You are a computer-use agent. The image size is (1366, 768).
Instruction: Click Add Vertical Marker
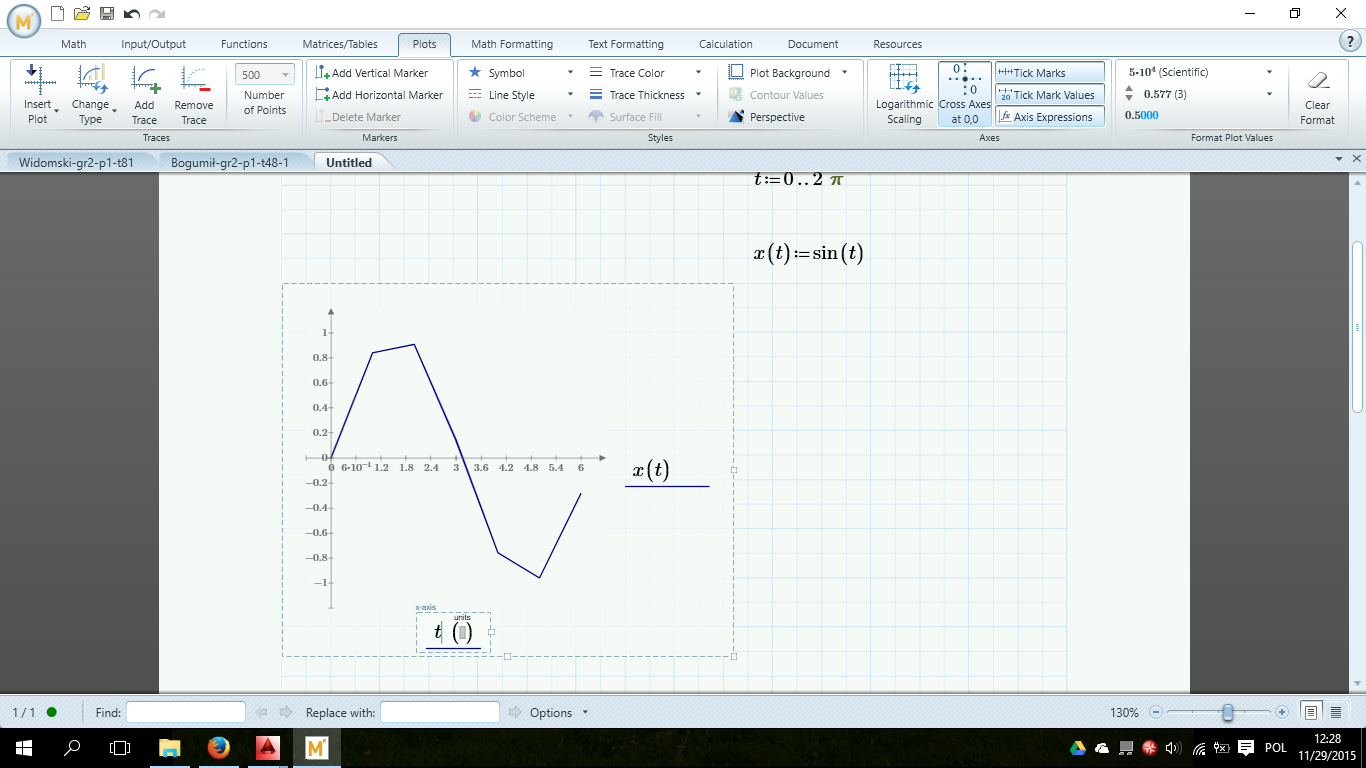(x=372, y=73)
